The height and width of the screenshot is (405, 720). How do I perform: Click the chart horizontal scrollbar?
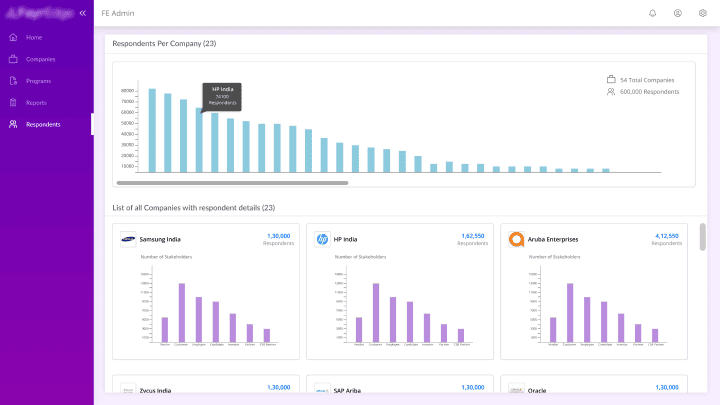(x=232, y=183)
